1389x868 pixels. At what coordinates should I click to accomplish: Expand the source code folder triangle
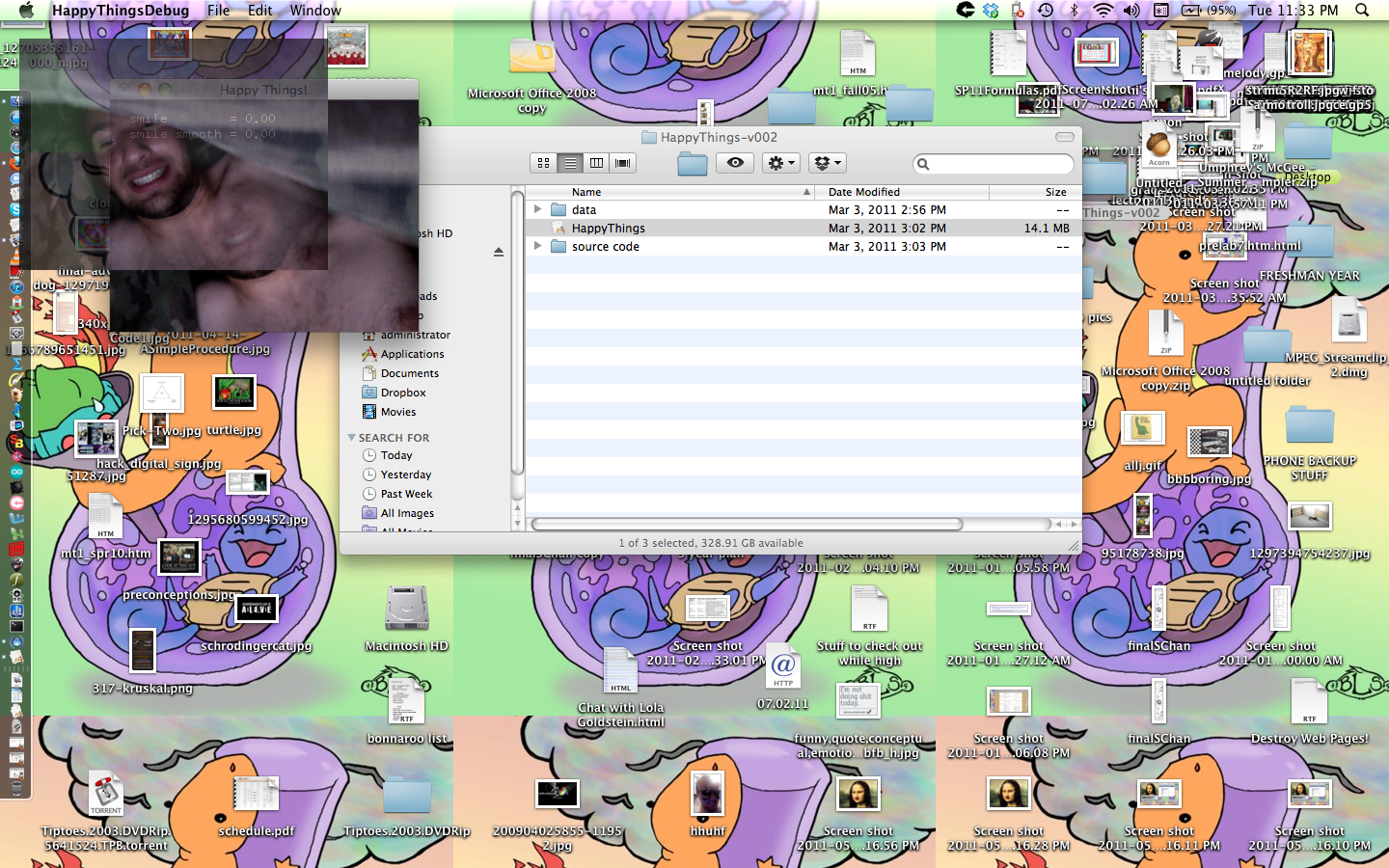click(x=537, y=246)
